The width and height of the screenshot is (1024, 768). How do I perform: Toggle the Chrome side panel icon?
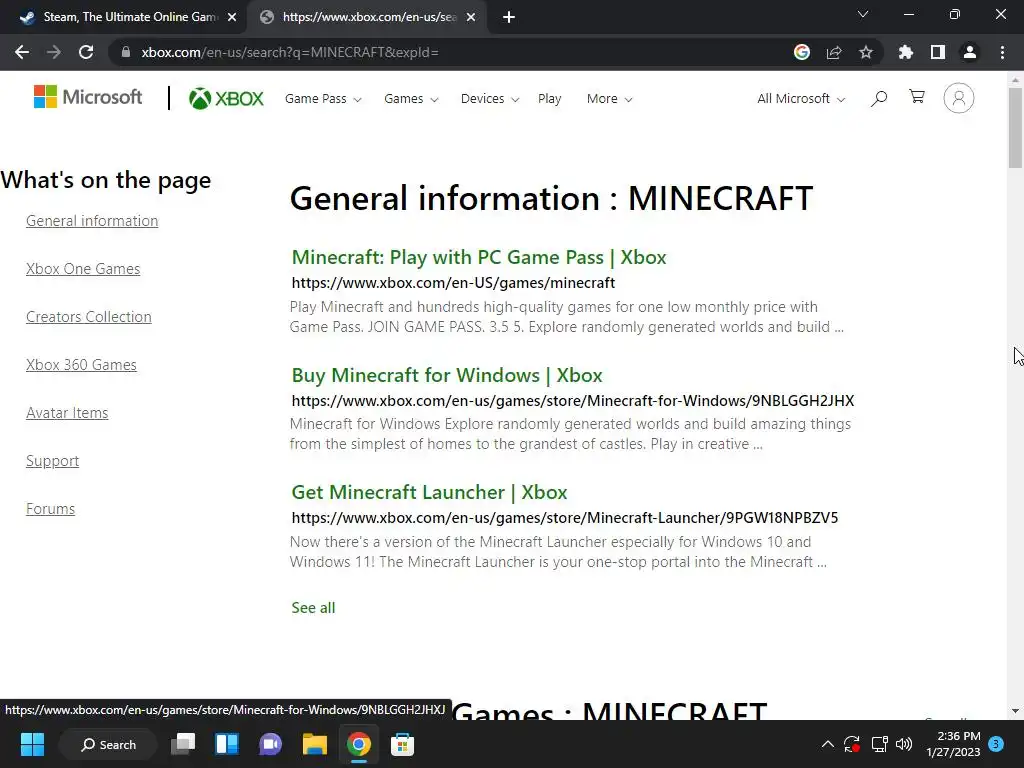pyautogui.click(x=938, y=52)
